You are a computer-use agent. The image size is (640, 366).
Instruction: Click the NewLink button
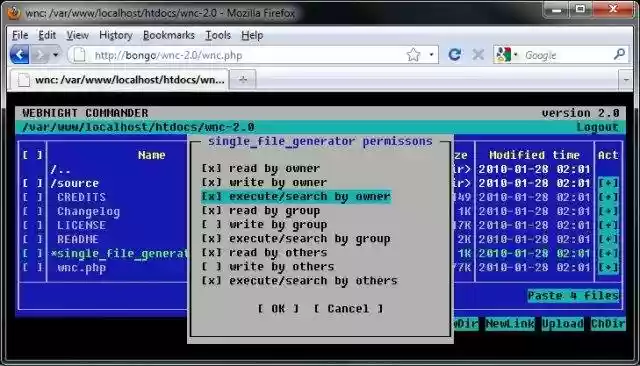[510, 324]
